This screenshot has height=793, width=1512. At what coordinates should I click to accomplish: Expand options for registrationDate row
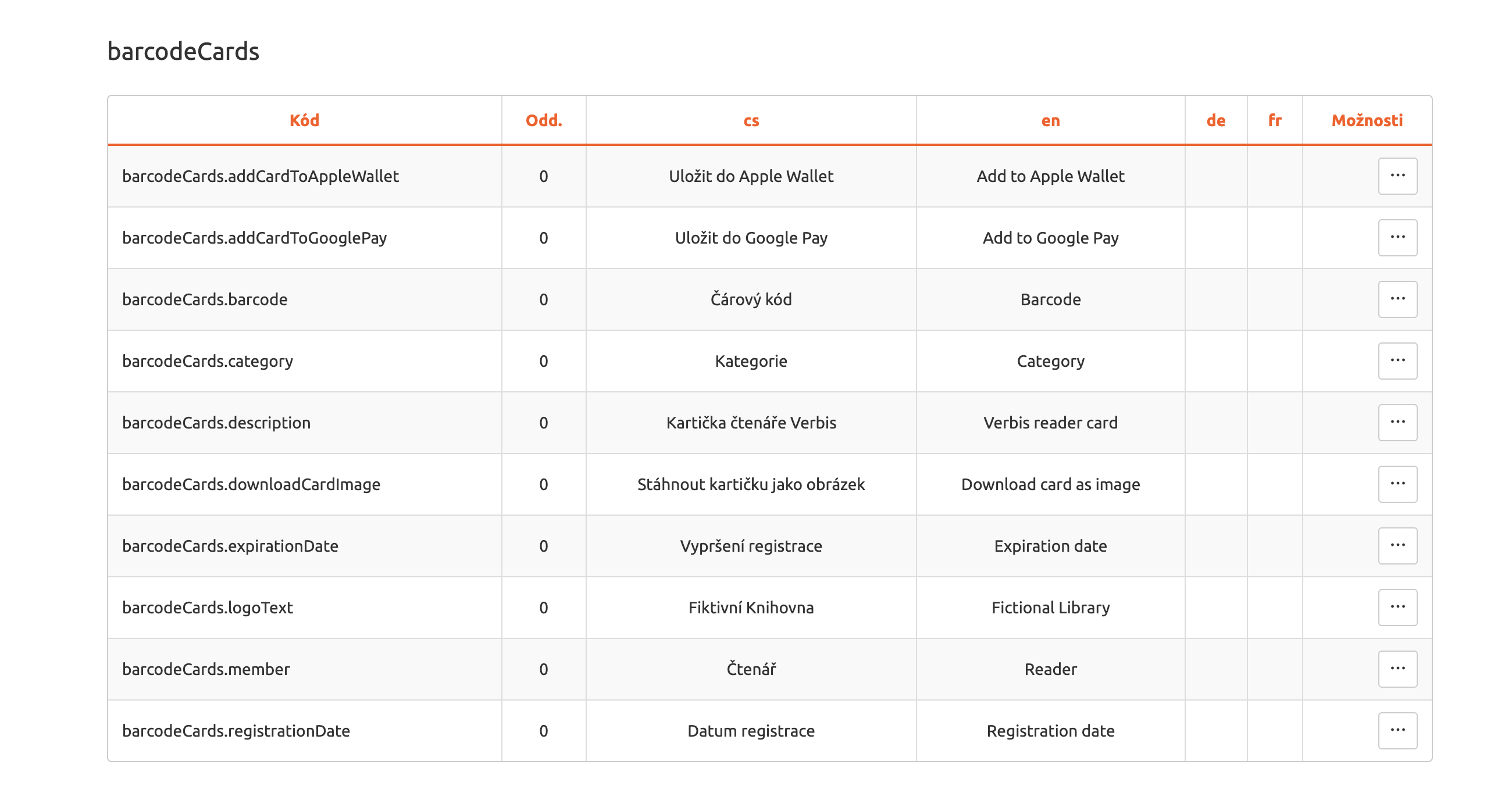pyautogui.click(x=1397, y=731)
